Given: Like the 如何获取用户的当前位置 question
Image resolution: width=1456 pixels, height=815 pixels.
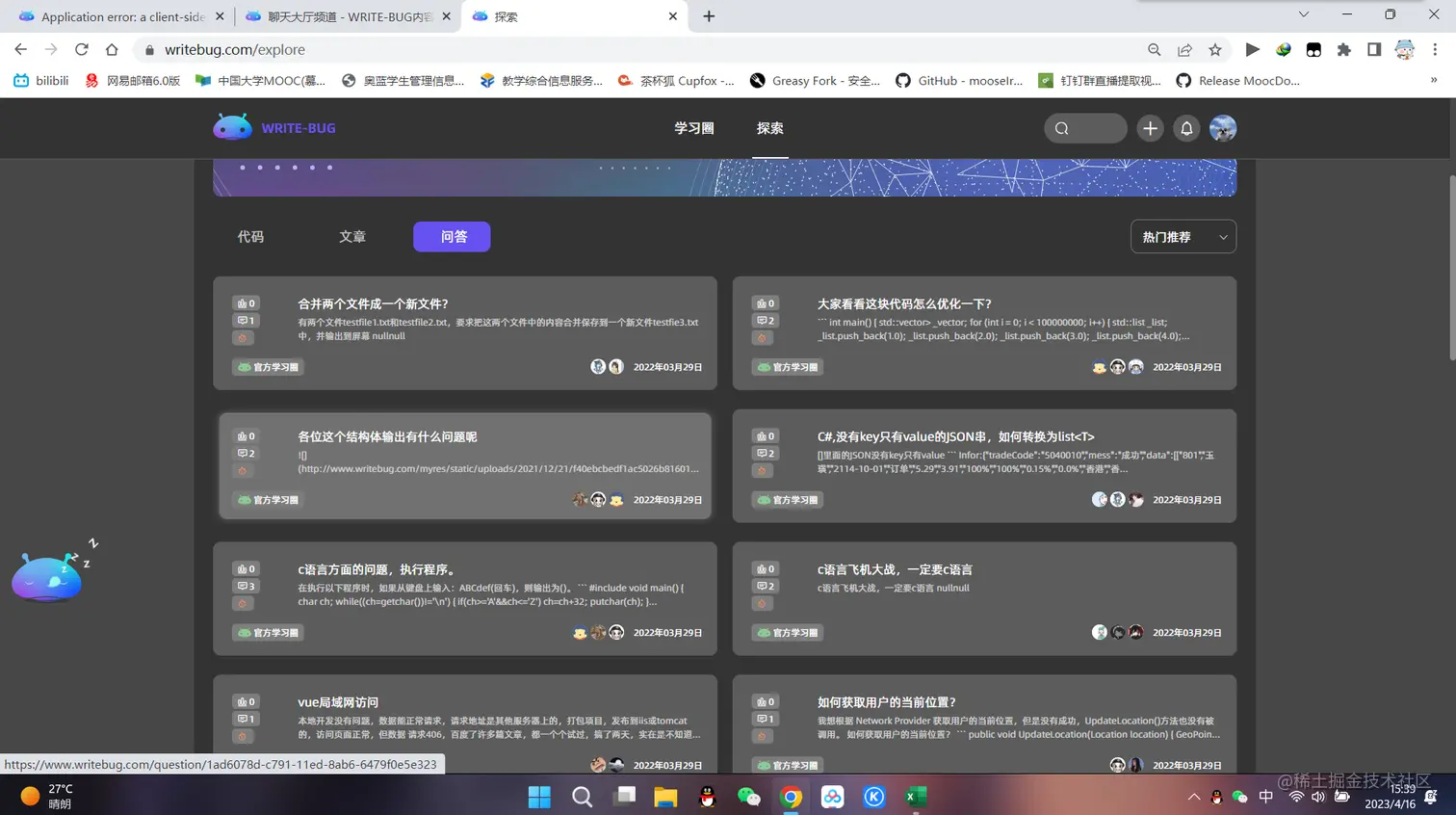Looking at the screenshot, I should [x=767, y=702].
